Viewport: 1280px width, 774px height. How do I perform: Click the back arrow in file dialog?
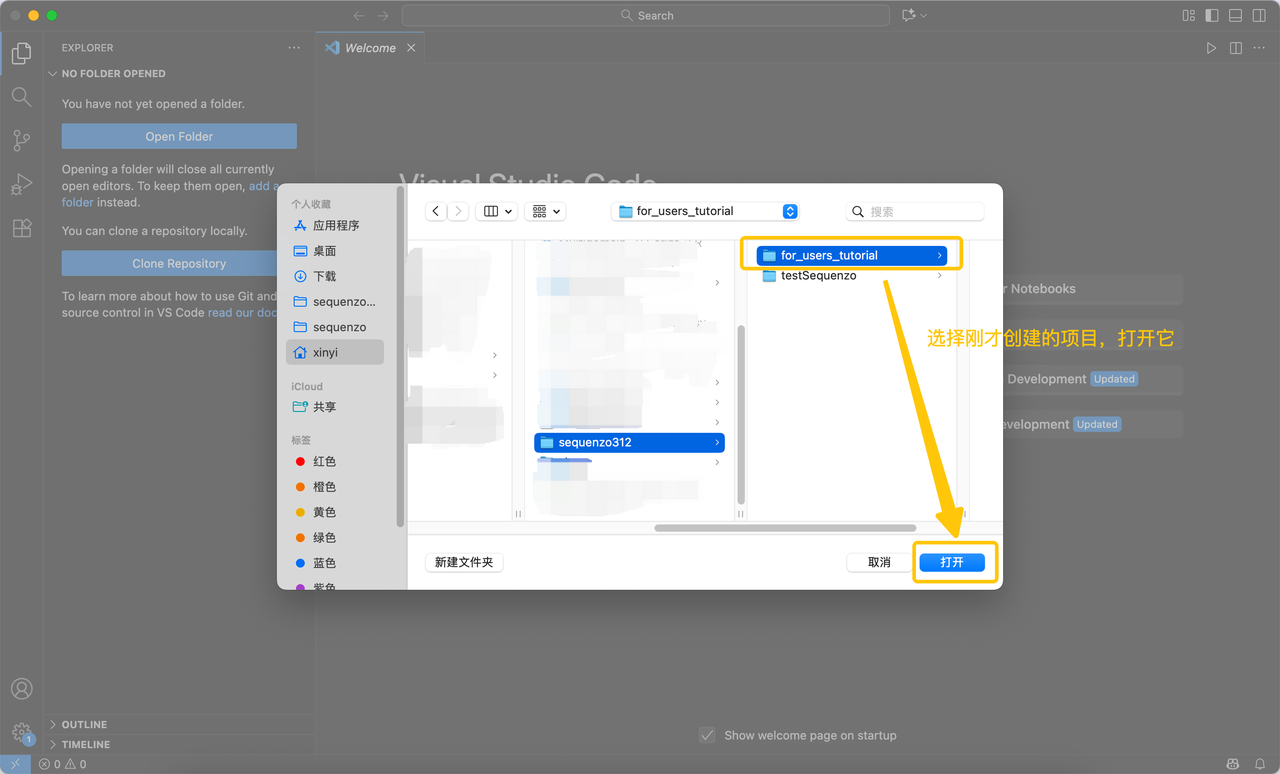point(435,211)
